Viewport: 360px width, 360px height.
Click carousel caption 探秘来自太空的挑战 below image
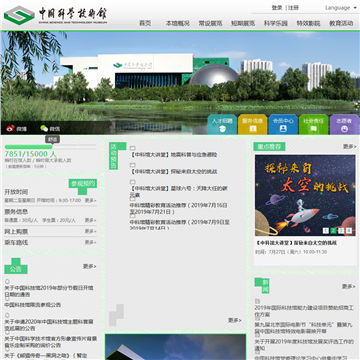tap(296, 243)
